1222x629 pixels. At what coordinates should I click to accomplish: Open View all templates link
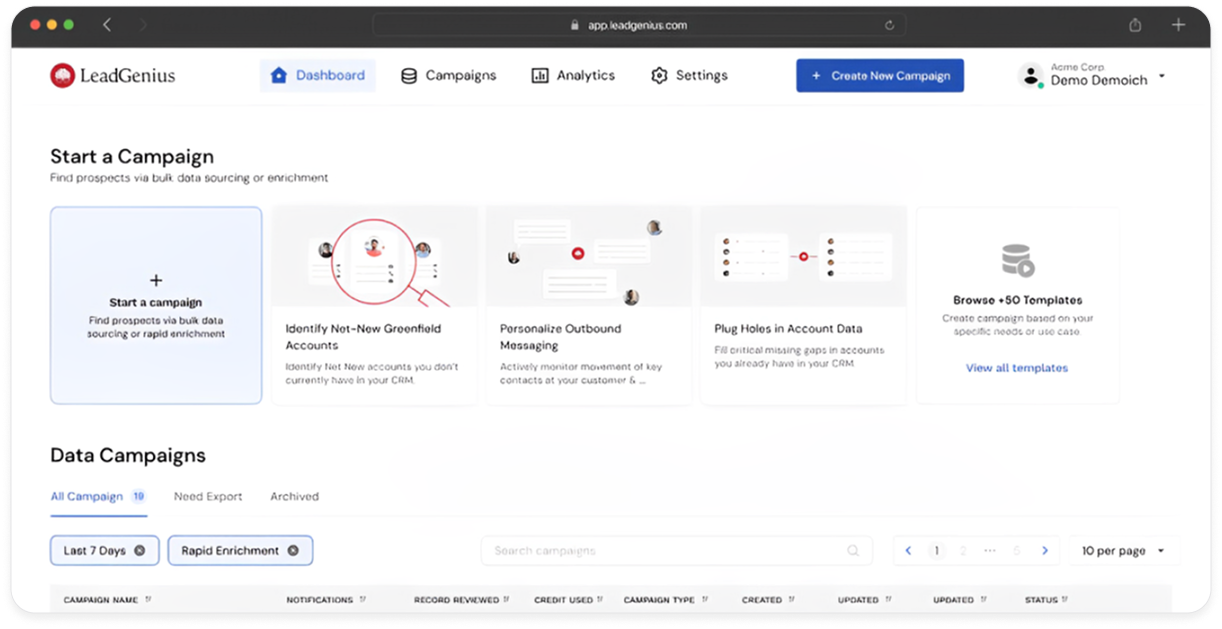[x=1017, y=369]
